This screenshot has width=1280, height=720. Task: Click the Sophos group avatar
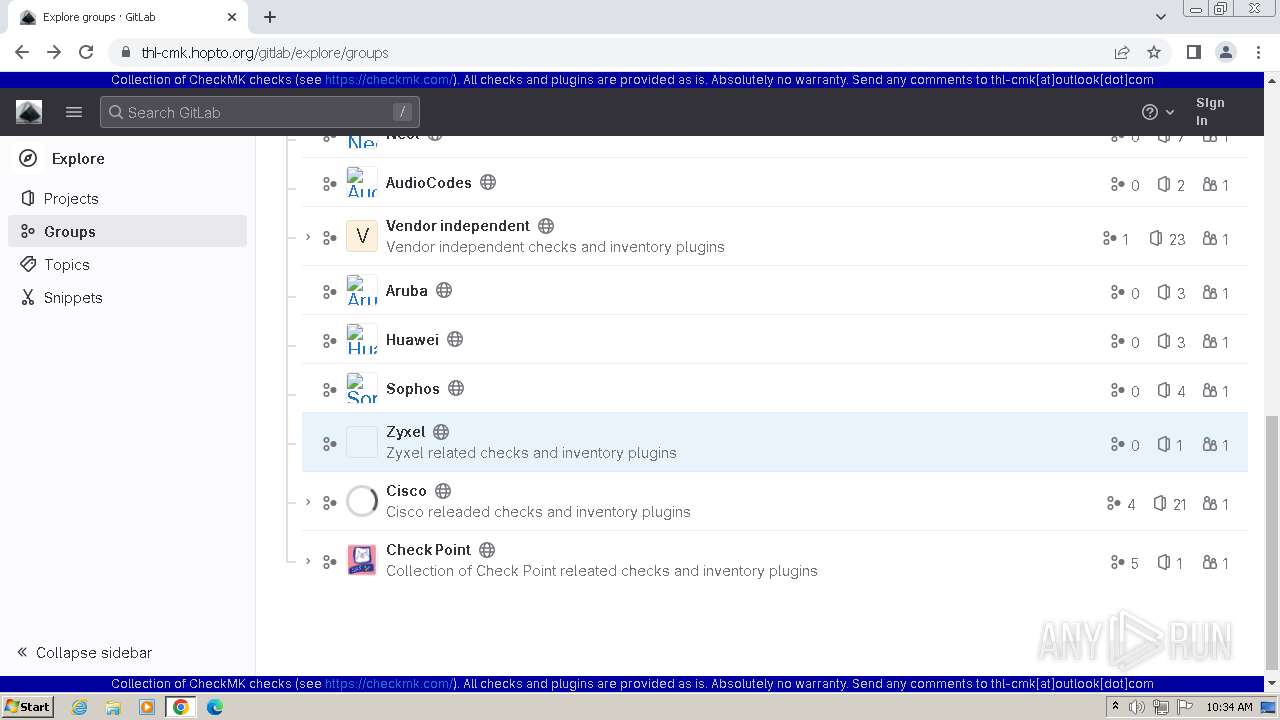point(362,389)
